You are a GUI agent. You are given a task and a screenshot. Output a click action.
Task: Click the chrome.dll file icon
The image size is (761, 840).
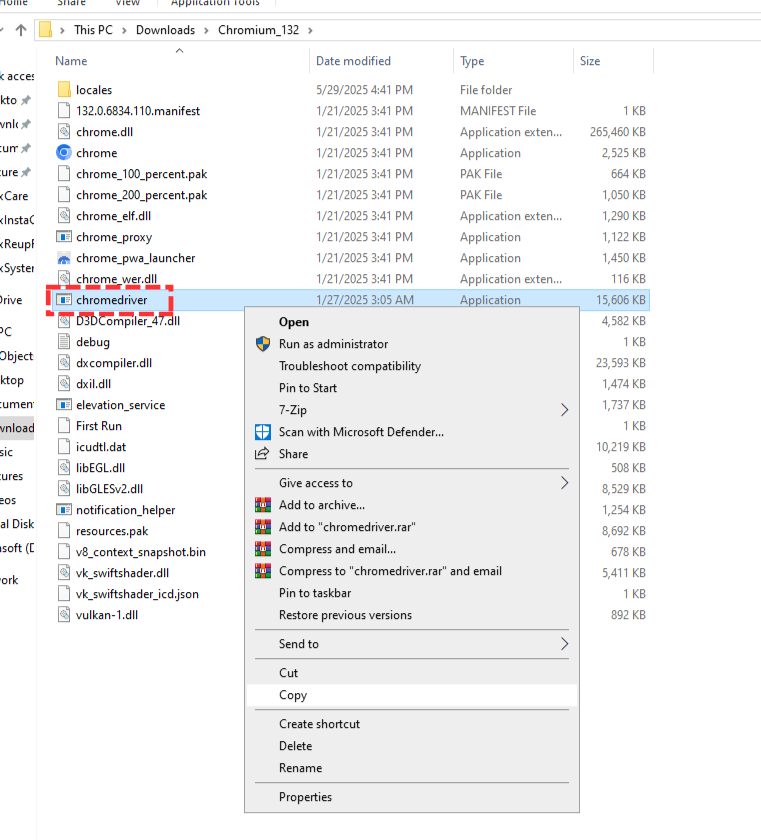pyautogui.click(x=64, y=132)
